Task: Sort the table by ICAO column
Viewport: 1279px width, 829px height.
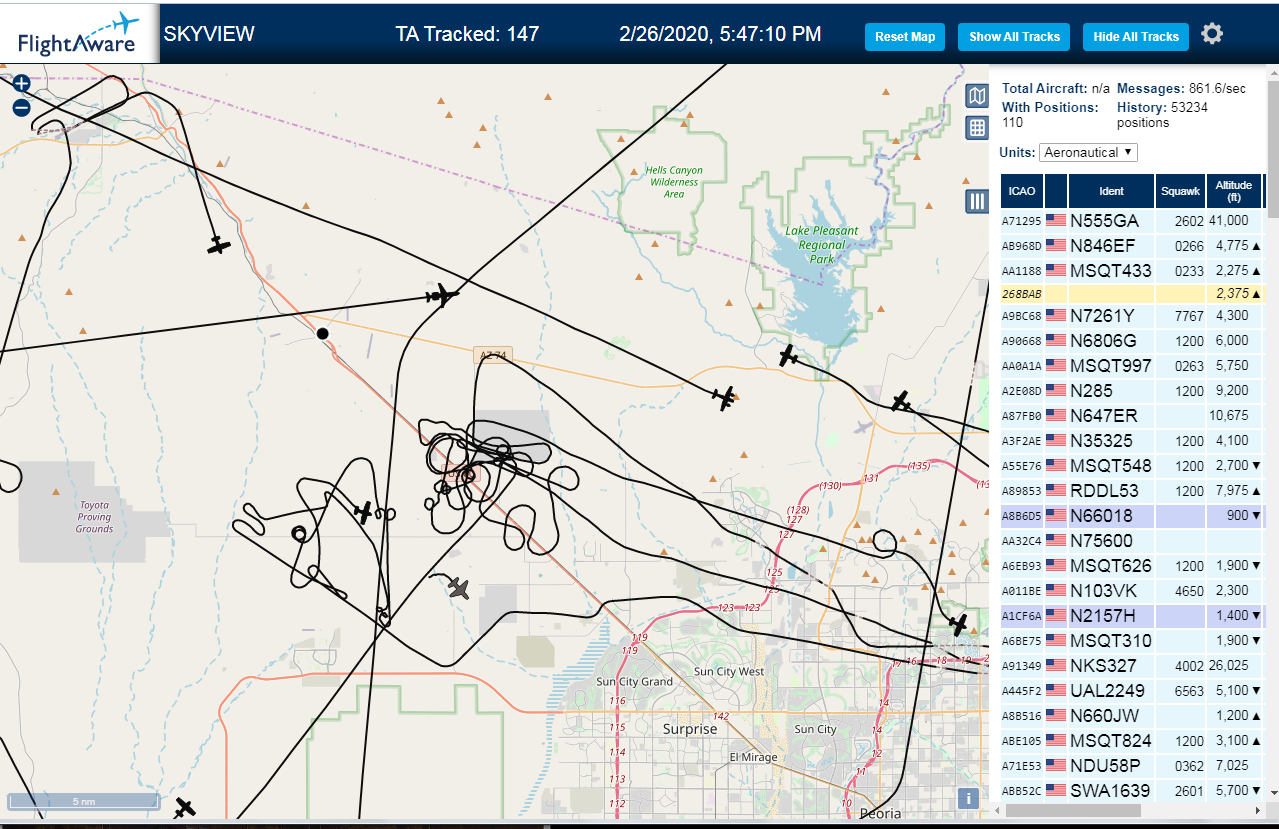Action: coord(1022,191)
